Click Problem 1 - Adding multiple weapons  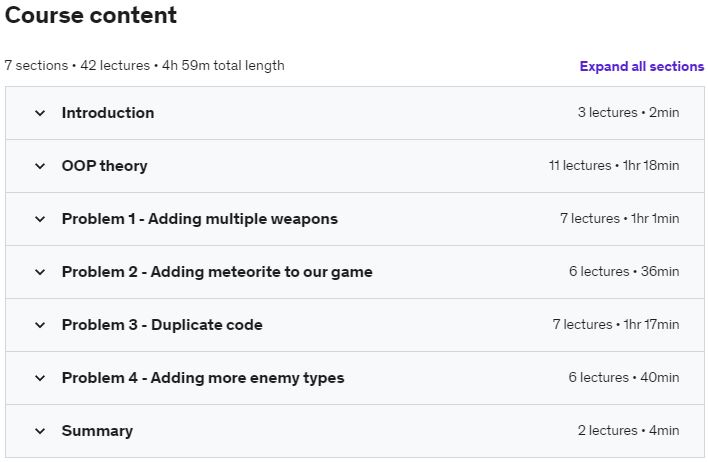click(199, 219)
